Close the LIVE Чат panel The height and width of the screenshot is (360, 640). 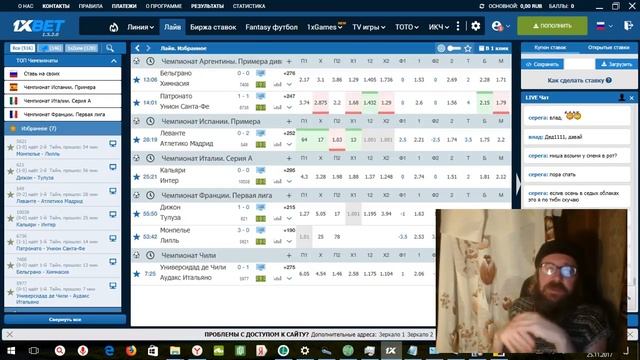(x=631, y=98)
